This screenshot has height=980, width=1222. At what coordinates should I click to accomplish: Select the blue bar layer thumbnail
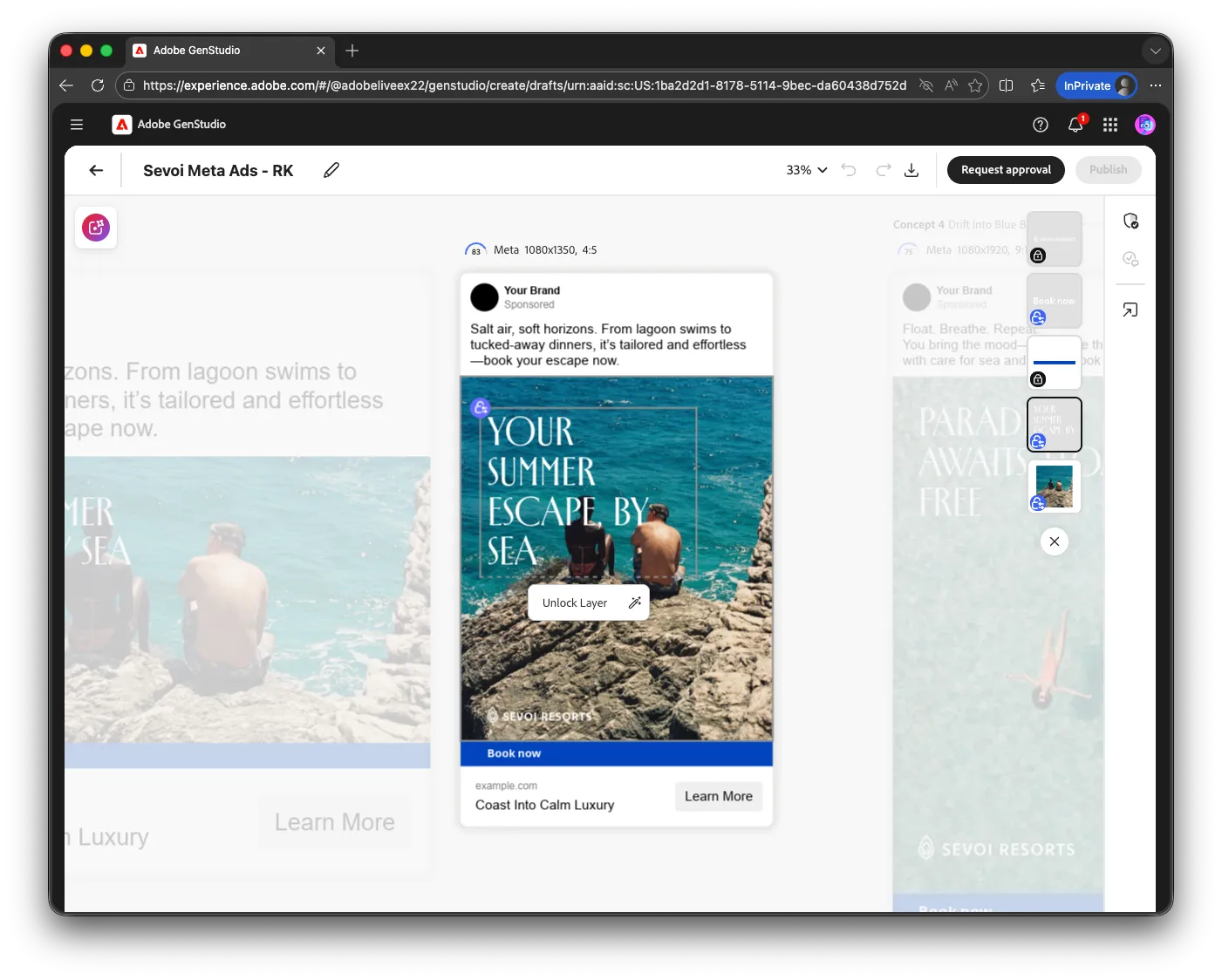(1055, 363)
